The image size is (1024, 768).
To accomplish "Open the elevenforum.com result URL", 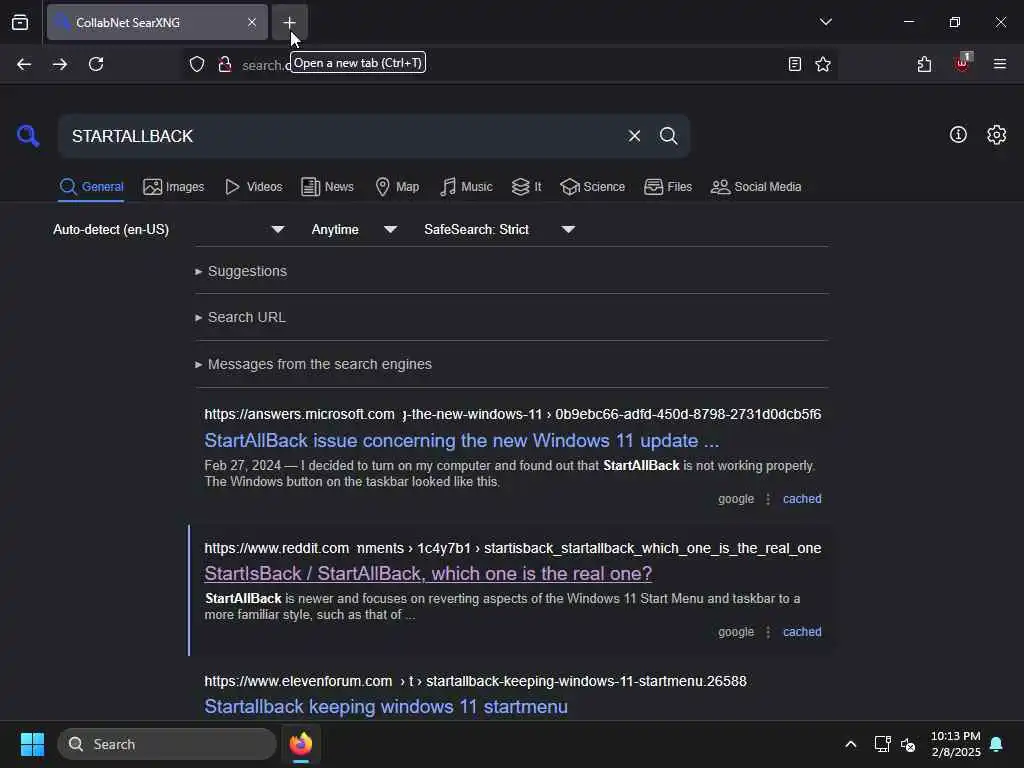I will (475, 681).
